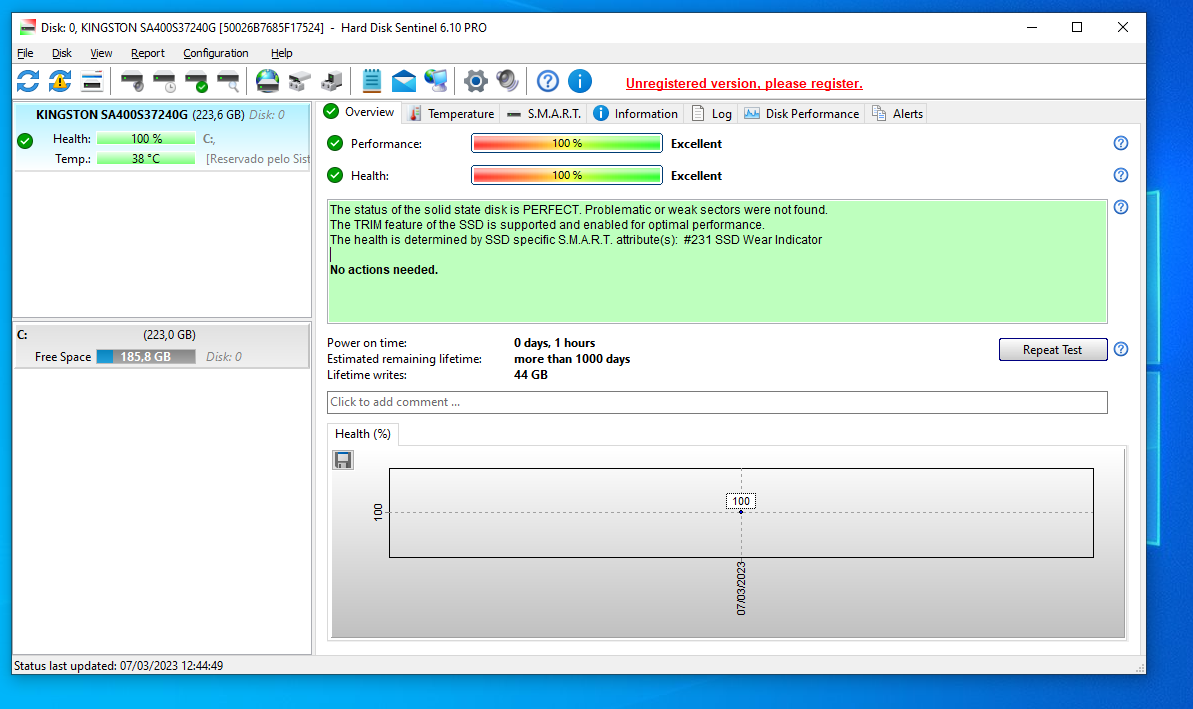Open the Configuration menu
The image size is (1193, 709).
(216, 53)
